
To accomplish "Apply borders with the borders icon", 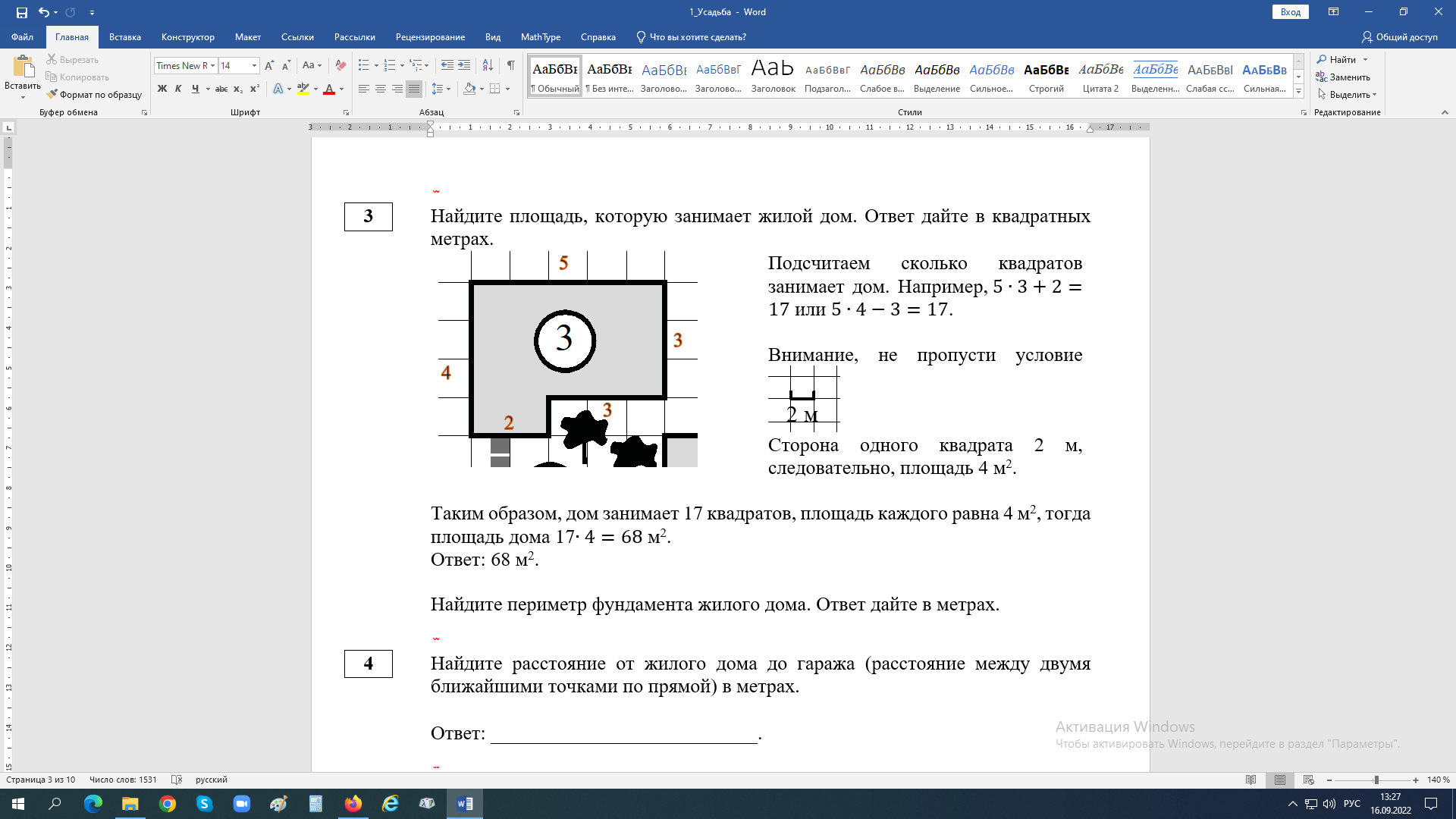I will [x=495, y=89].
